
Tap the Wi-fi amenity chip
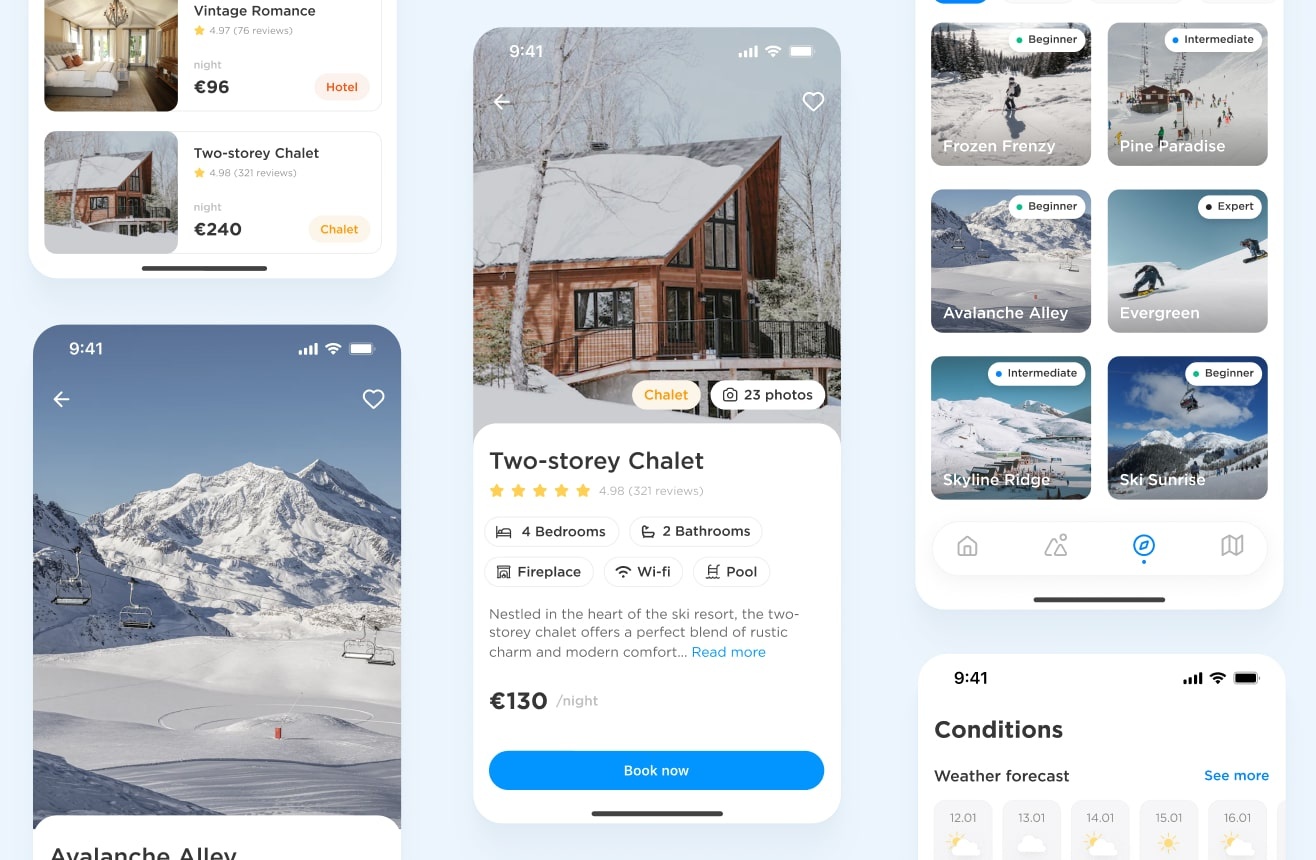click(x=643, y=572)
